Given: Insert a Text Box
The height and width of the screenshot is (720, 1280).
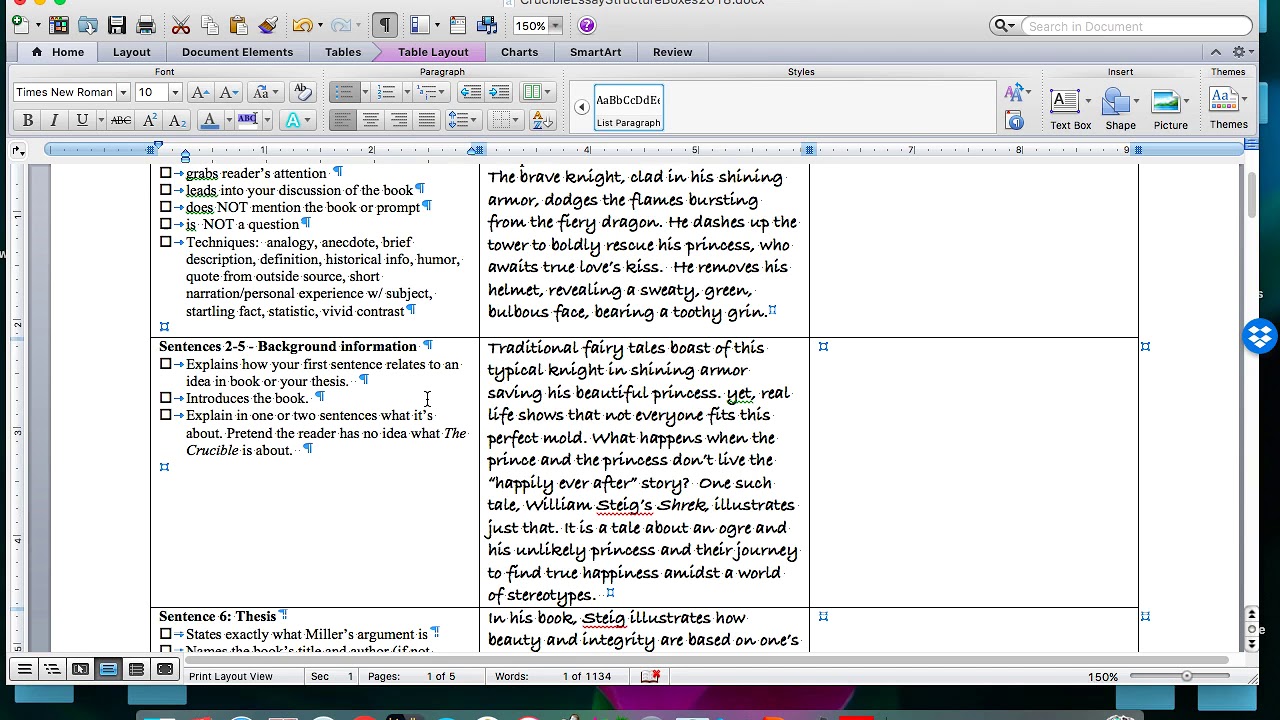Looking at the screenshot, I should [1070, 108].
